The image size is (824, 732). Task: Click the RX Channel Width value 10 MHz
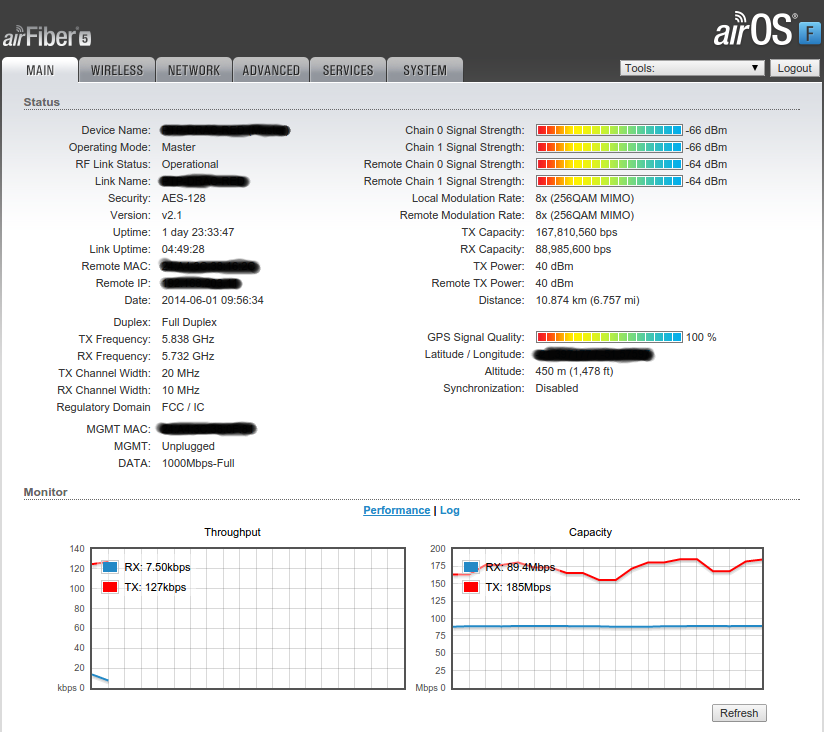[180, 390]
